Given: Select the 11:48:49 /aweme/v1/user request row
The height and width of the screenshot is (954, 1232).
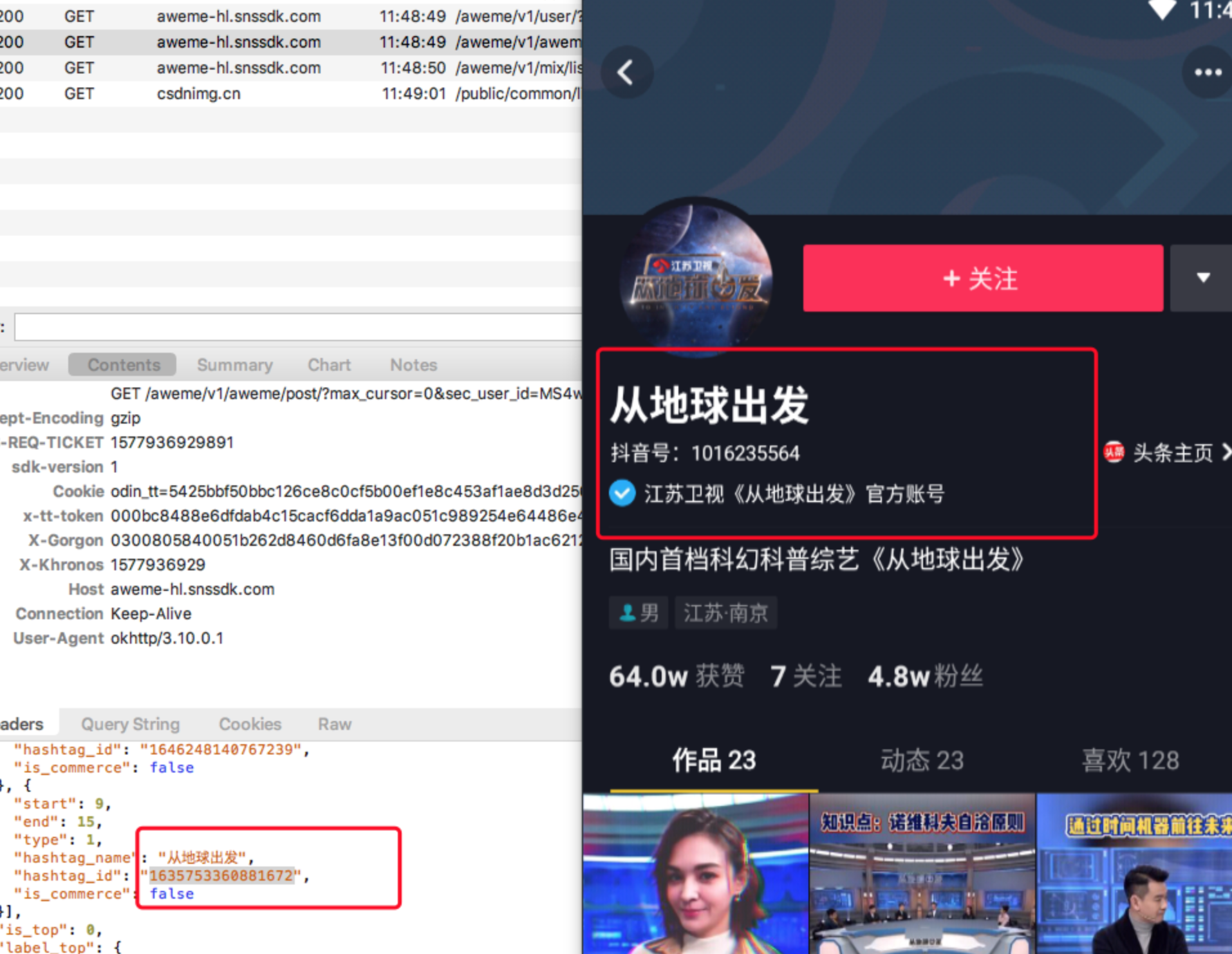Looking at the screenshot, I should (x=291, y=16).
